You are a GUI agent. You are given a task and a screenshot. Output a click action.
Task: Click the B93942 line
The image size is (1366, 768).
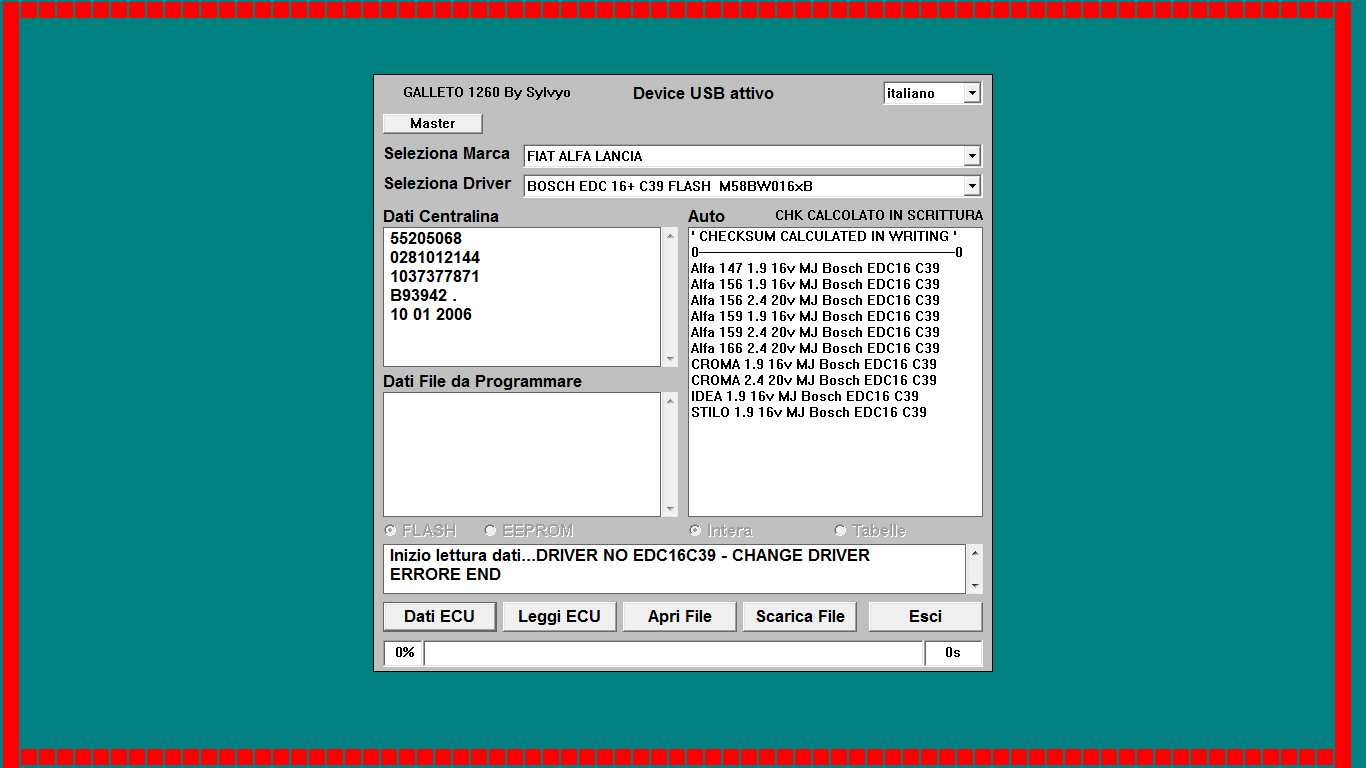(423, 296)
